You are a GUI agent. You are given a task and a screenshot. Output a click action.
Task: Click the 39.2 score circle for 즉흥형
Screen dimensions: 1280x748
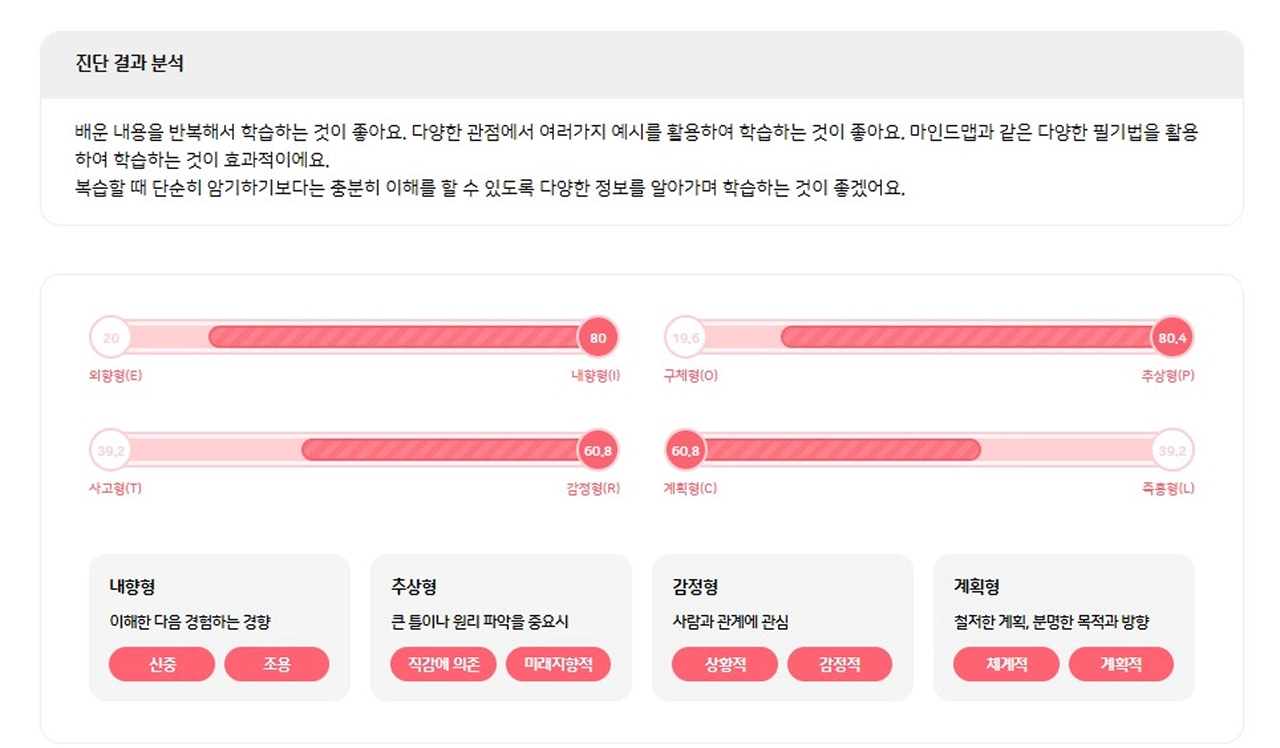point(1172,451)
